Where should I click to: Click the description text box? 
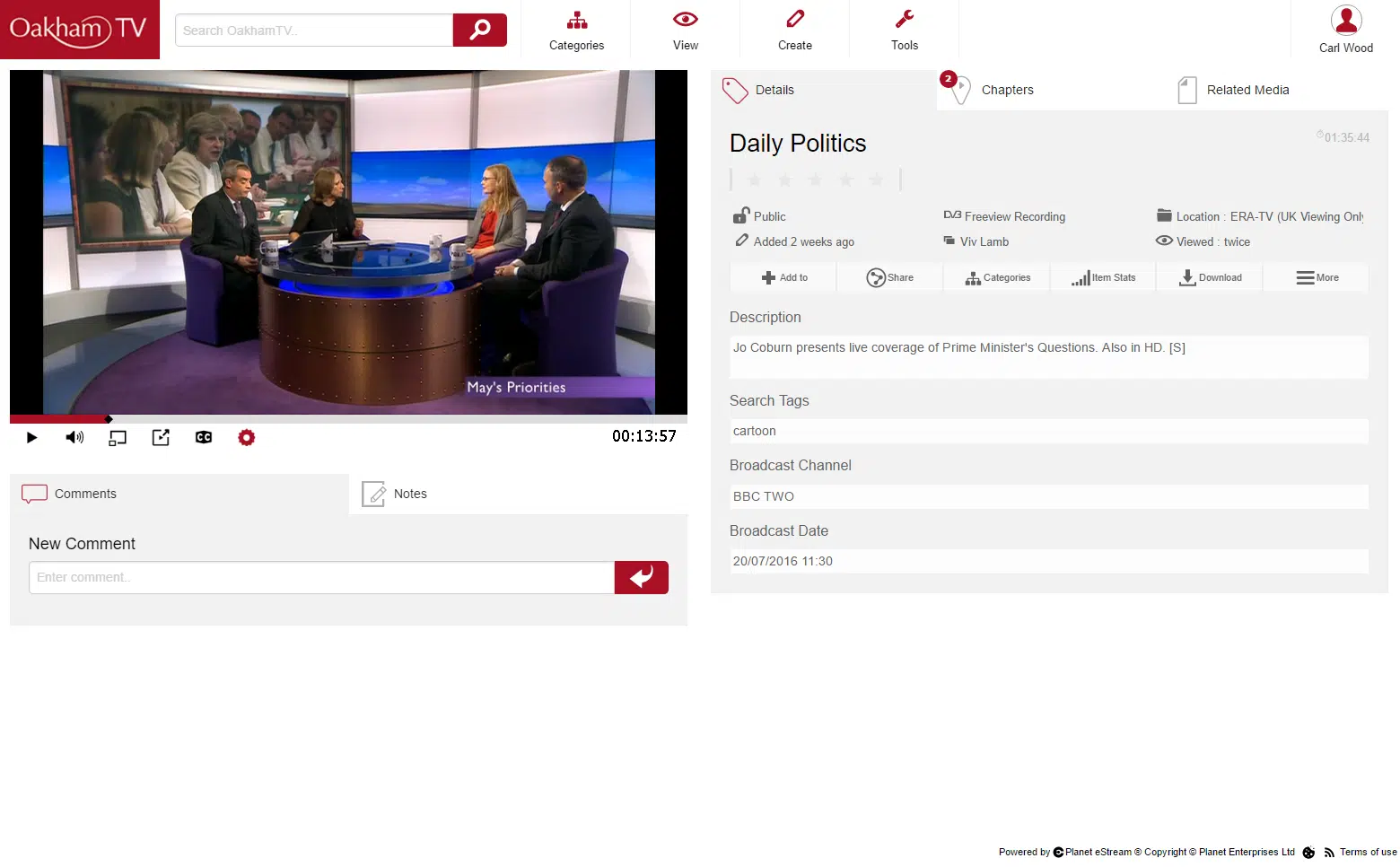pos(1049,357)
